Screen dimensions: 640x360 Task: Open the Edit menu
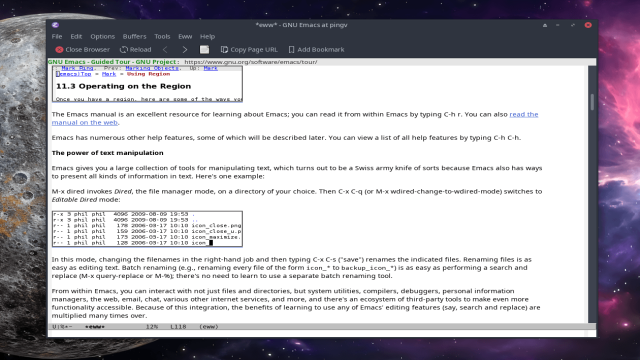[x=76, y=36]
